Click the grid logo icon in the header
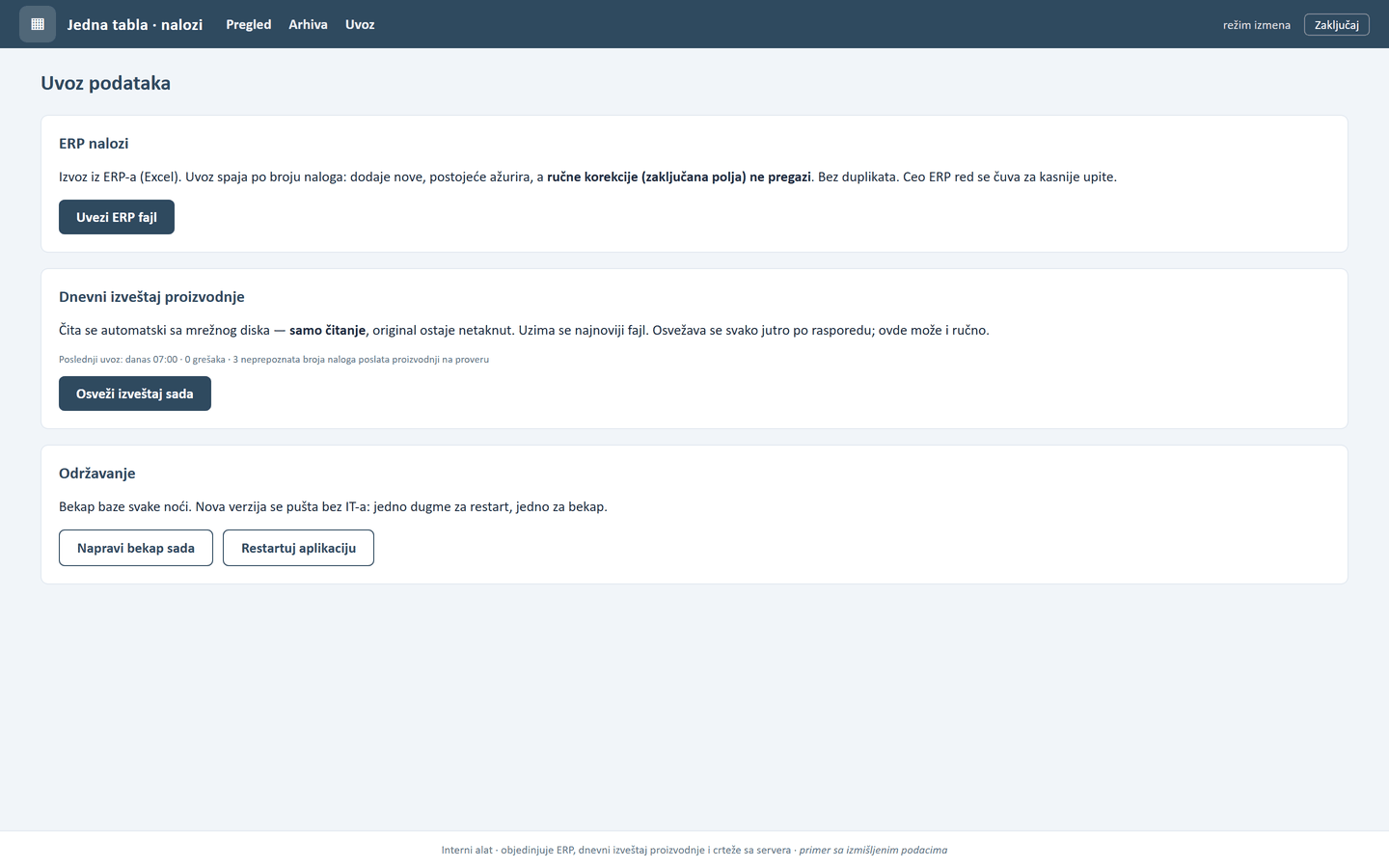Screen dimensions: 1389x868 click(x=38, y=24)
